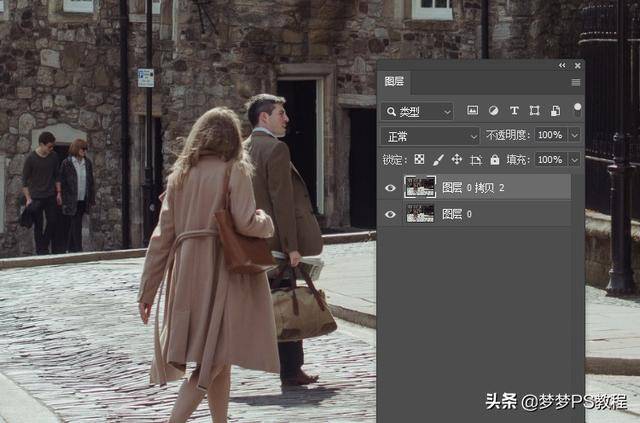Hide the 图层 0 拷贝 2 layer
The image size is (640, 423).
point(390,187)
